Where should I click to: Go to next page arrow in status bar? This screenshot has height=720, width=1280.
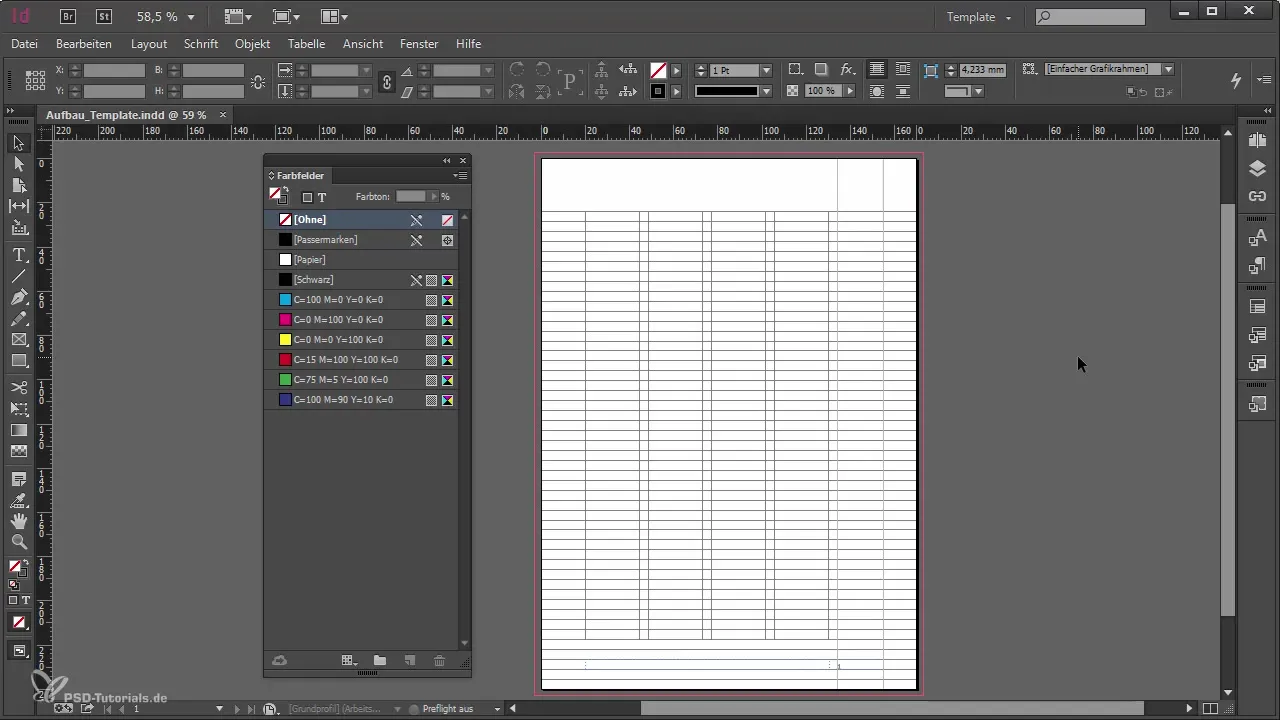(x=237, y=709)
